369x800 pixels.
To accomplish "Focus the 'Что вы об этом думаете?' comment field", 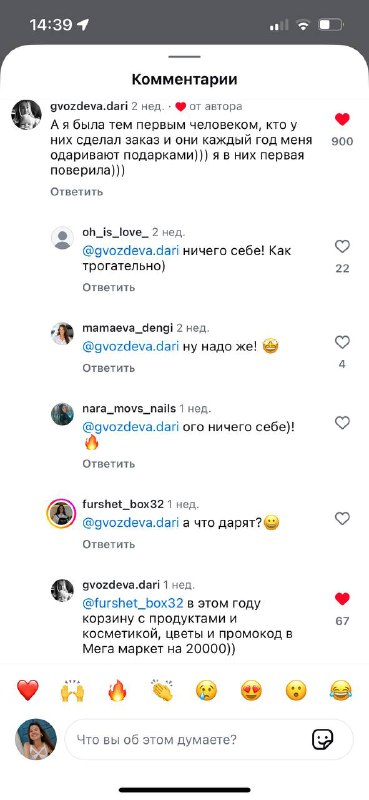I will tap(209, 739).
